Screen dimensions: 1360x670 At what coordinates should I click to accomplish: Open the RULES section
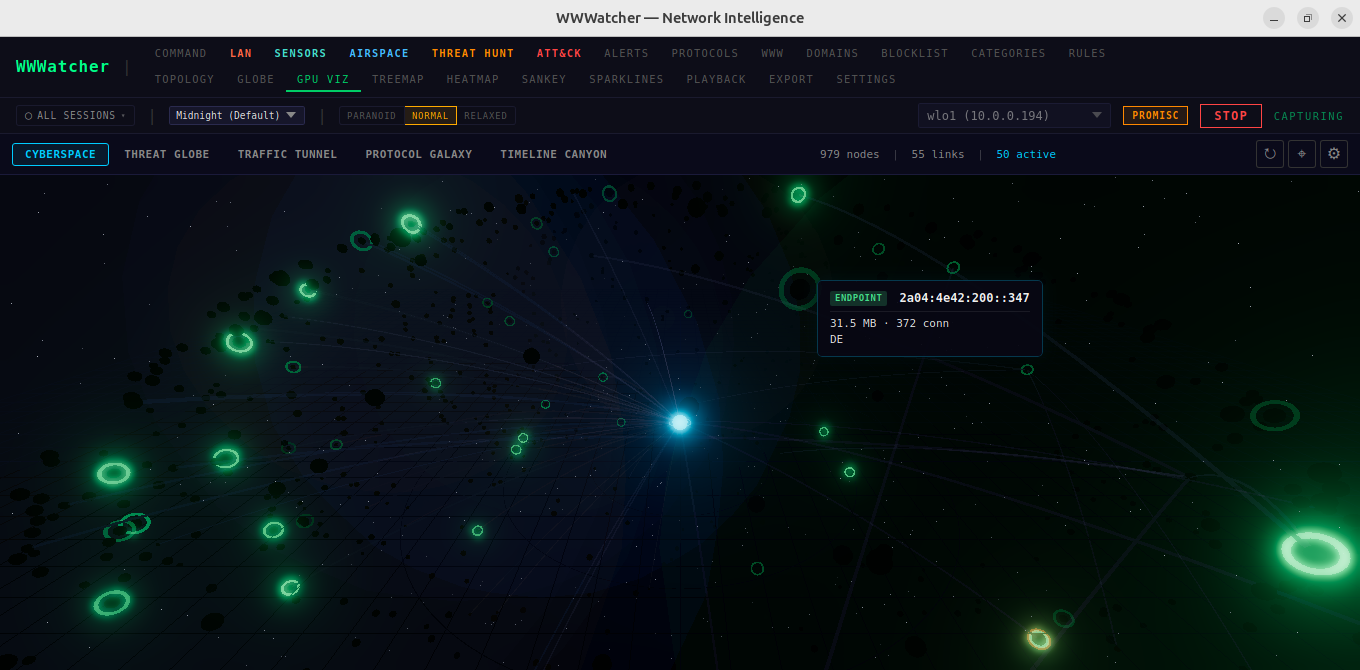1087,53
